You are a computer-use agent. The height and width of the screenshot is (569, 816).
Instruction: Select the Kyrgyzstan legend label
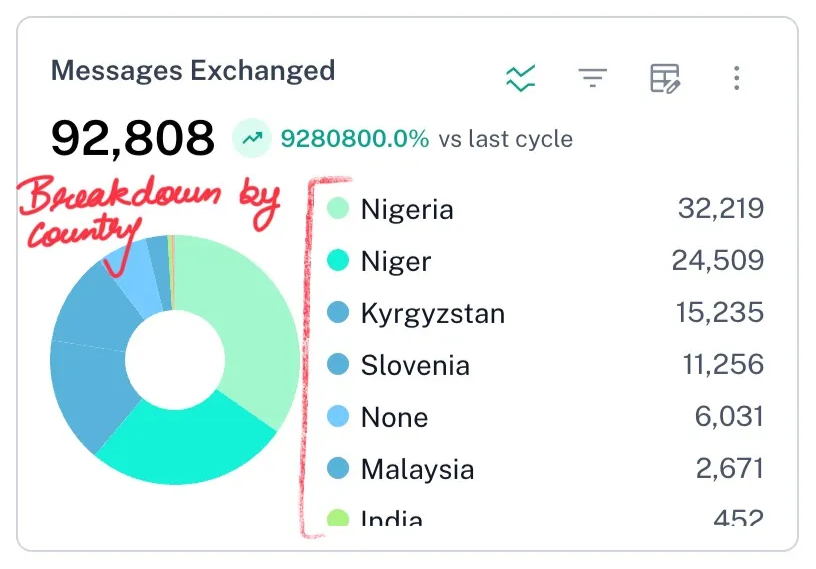coord(432,313)
